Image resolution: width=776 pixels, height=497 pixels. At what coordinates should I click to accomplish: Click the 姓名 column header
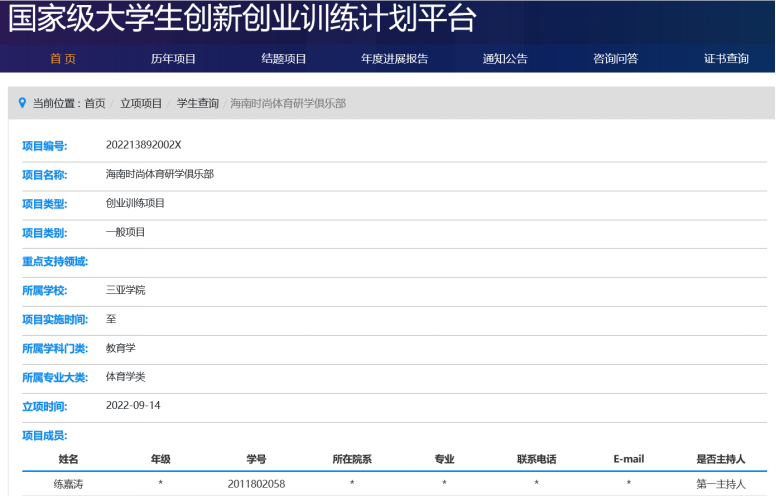click(x=68, y=459)
